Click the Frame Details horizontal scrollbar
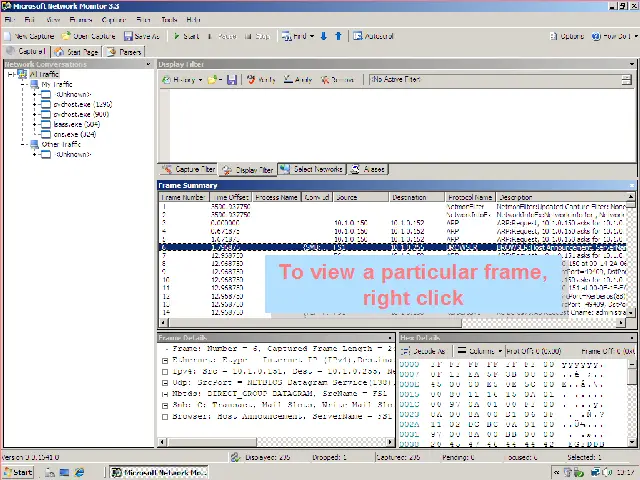640x480 pixels. (276, 442)
